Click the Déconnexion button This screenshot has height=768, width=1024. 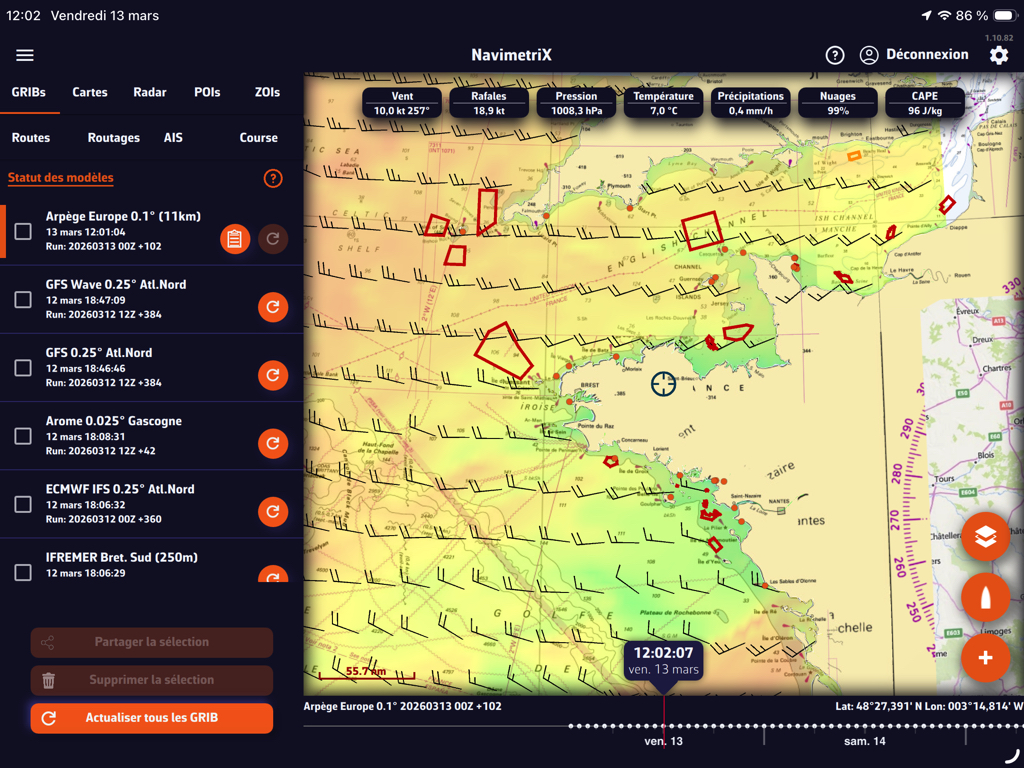914,55
